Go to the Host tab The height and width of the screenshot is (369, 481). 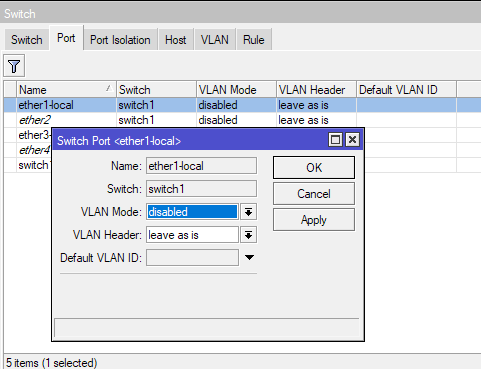tap(176, 40)
